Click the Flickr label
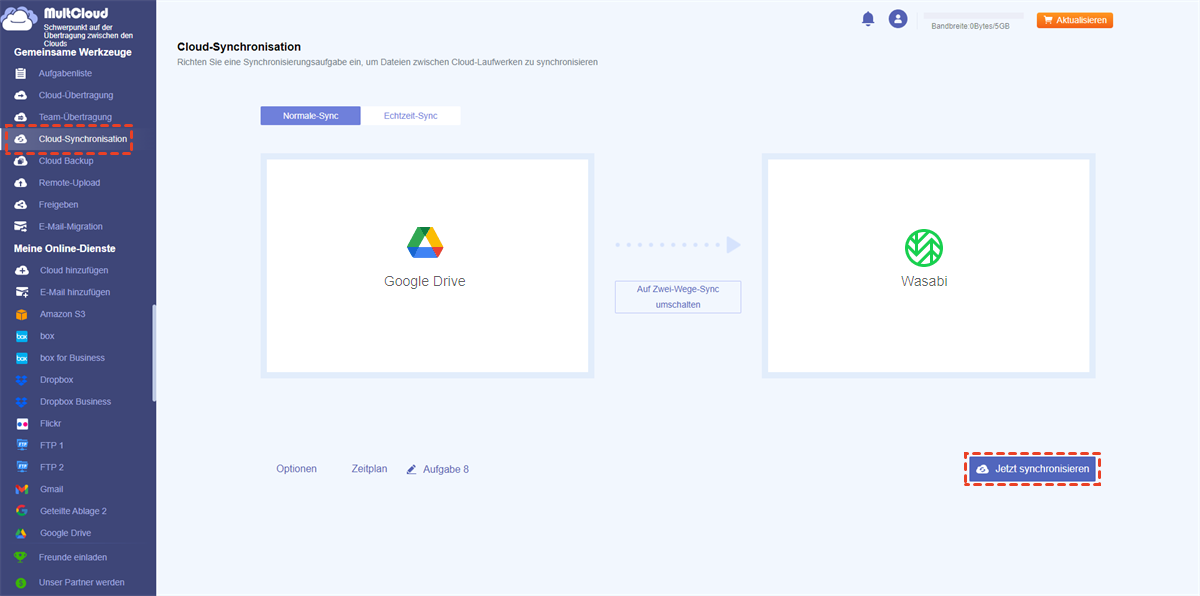The image size is (1200, 596). tap(50, 424)
